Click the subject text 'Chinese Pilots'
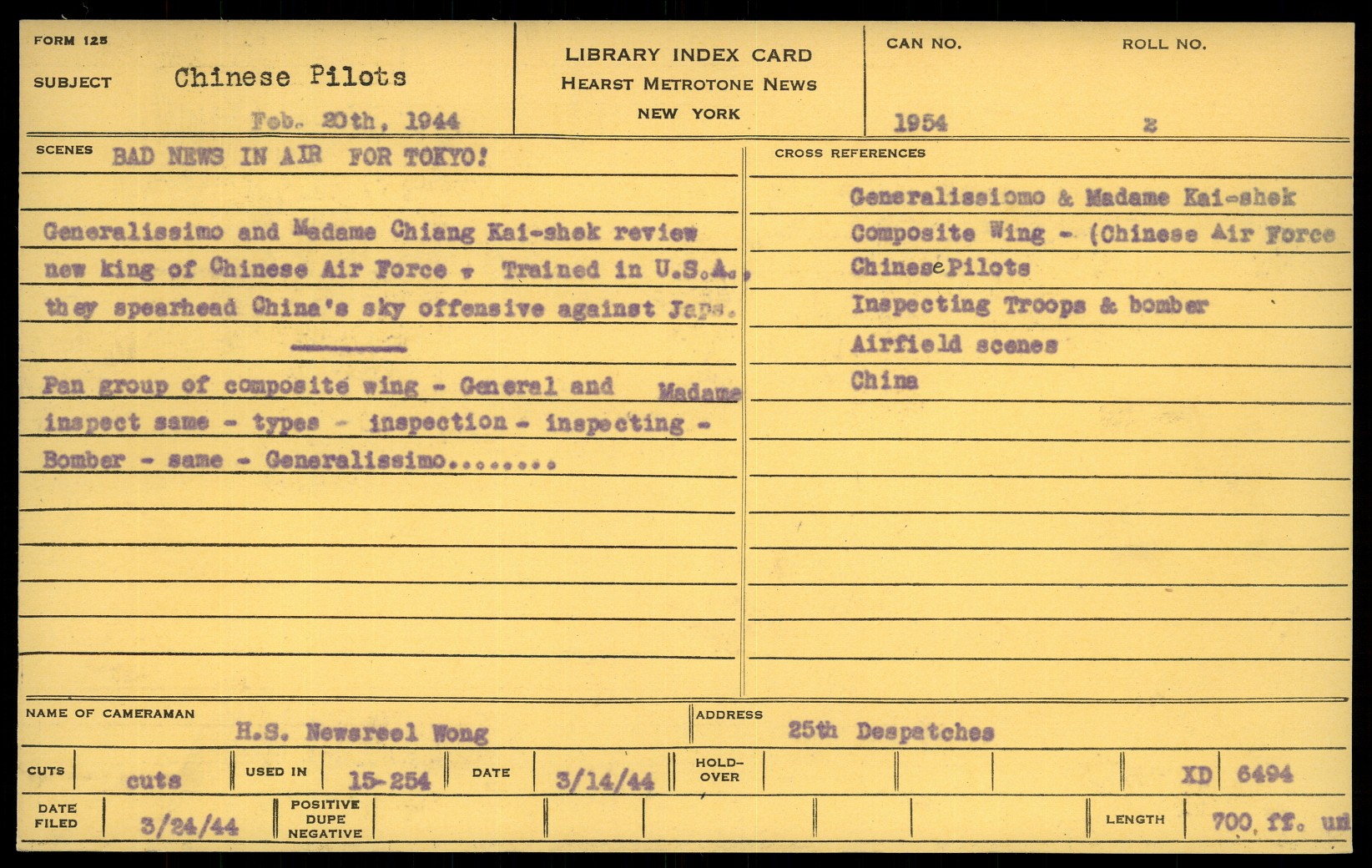The image size is (1372, 868). pos(290,78)
